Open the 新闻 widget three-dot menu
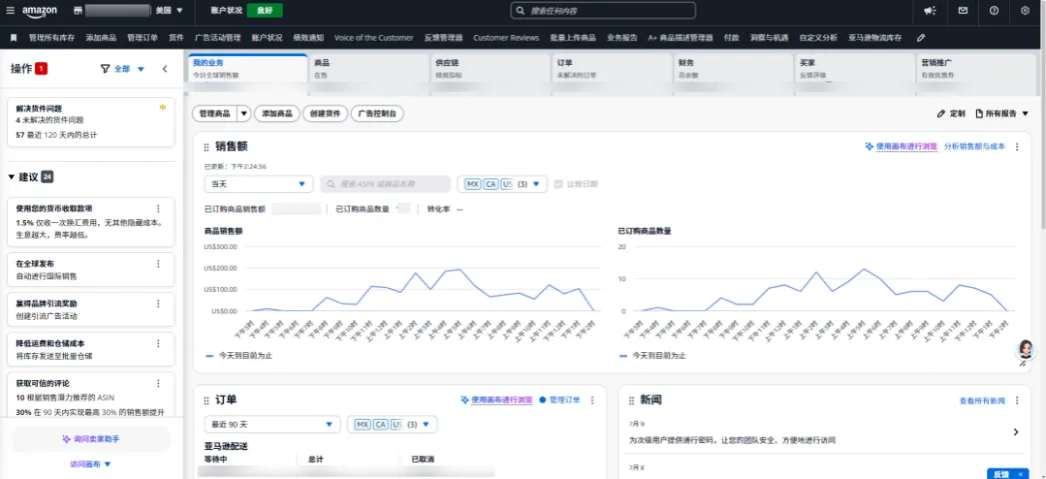 point(1017,400)
